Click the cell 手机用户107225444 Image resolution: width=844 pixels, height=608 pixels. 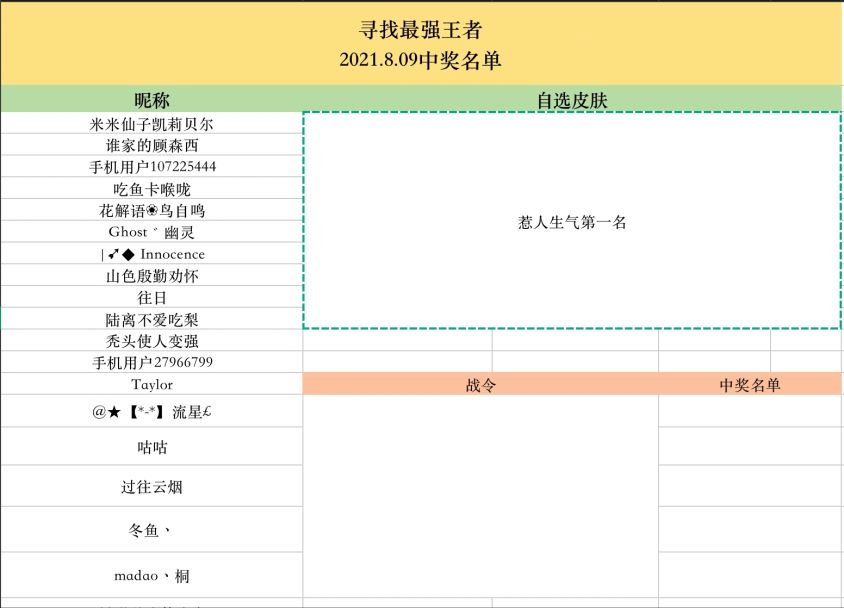pyautogui.click(x=152, y=167)
